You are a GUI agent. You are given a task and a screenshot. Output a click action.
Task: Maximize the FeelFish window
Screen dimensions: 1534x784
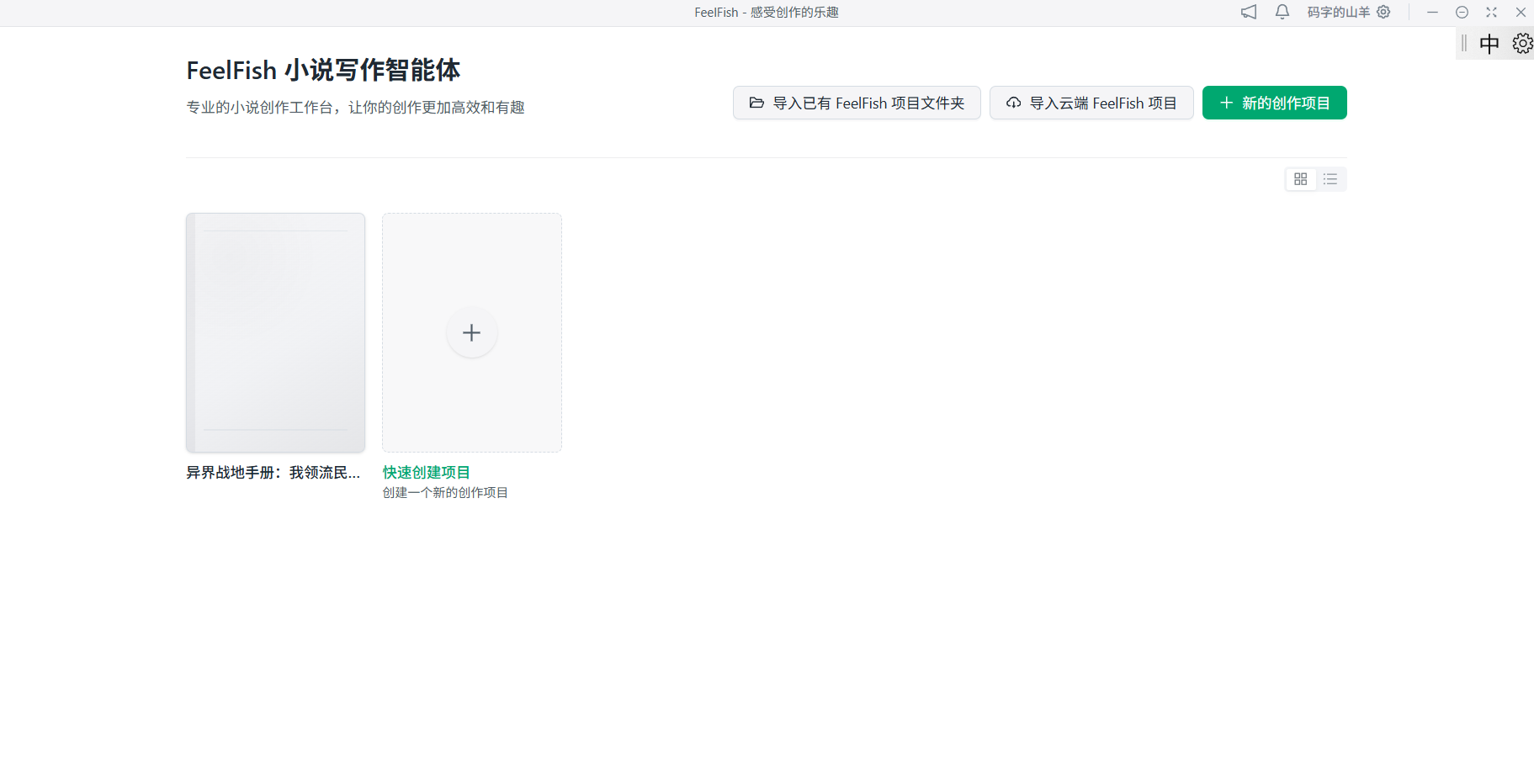(1492, 12)
